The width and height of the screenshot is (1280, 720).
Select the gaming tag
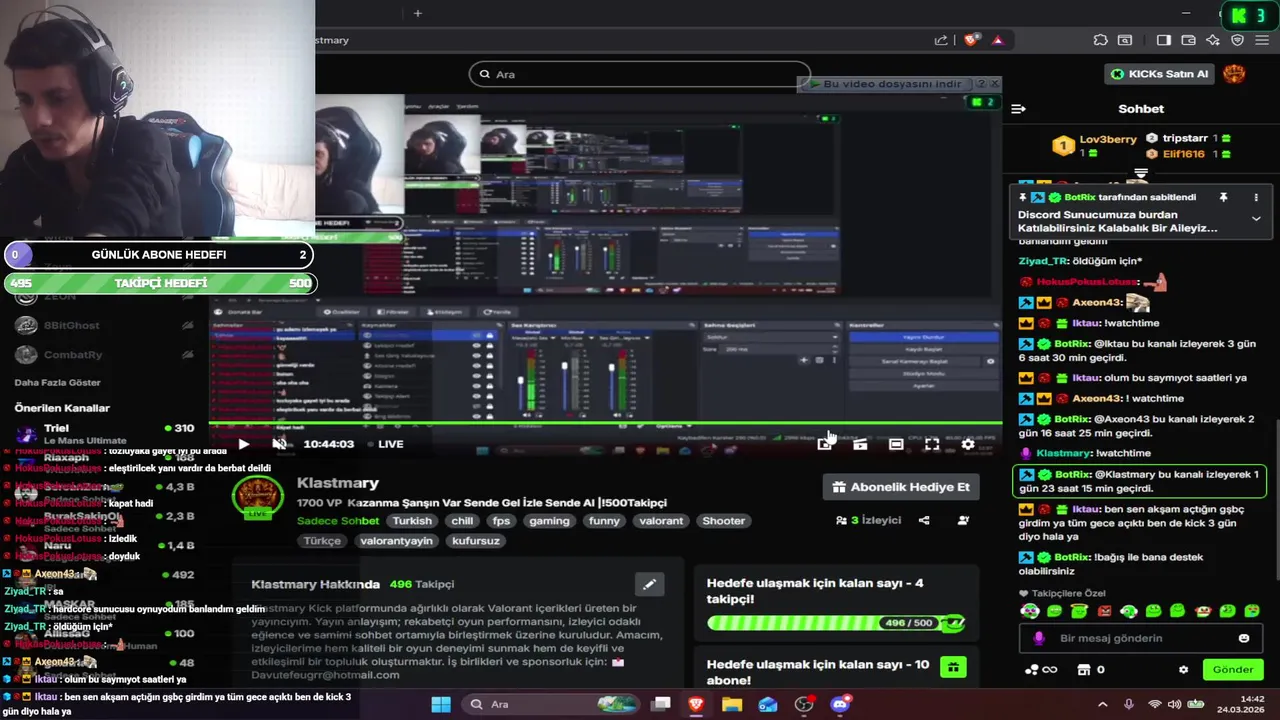(x=549, y=521)
